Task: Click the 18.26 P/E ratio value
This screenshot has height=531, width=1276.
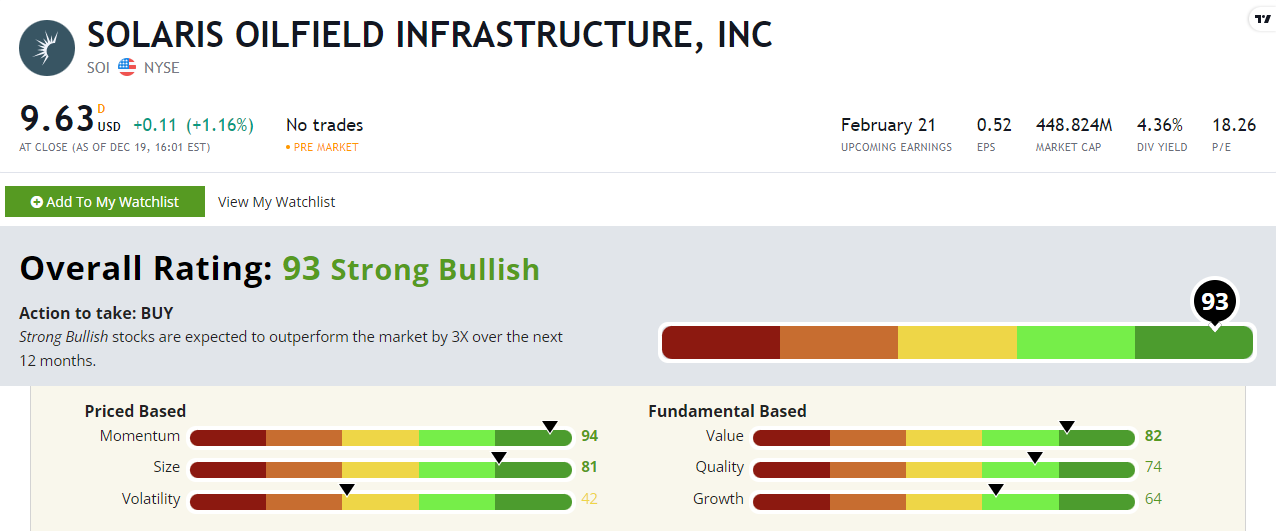Action: coord(1234,125)
